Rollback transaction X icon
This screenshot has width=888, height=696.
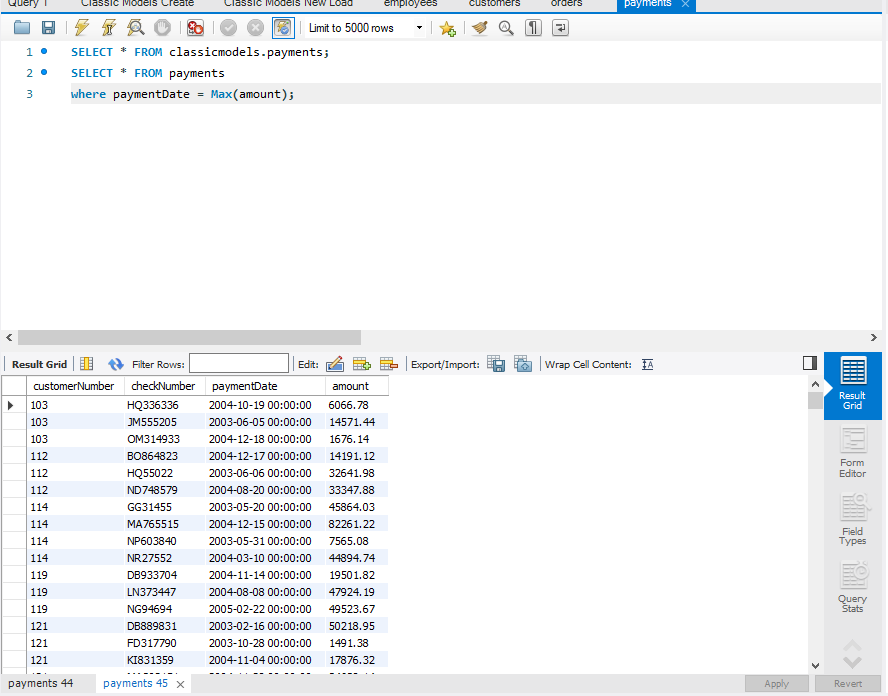(x=255, y=28)
